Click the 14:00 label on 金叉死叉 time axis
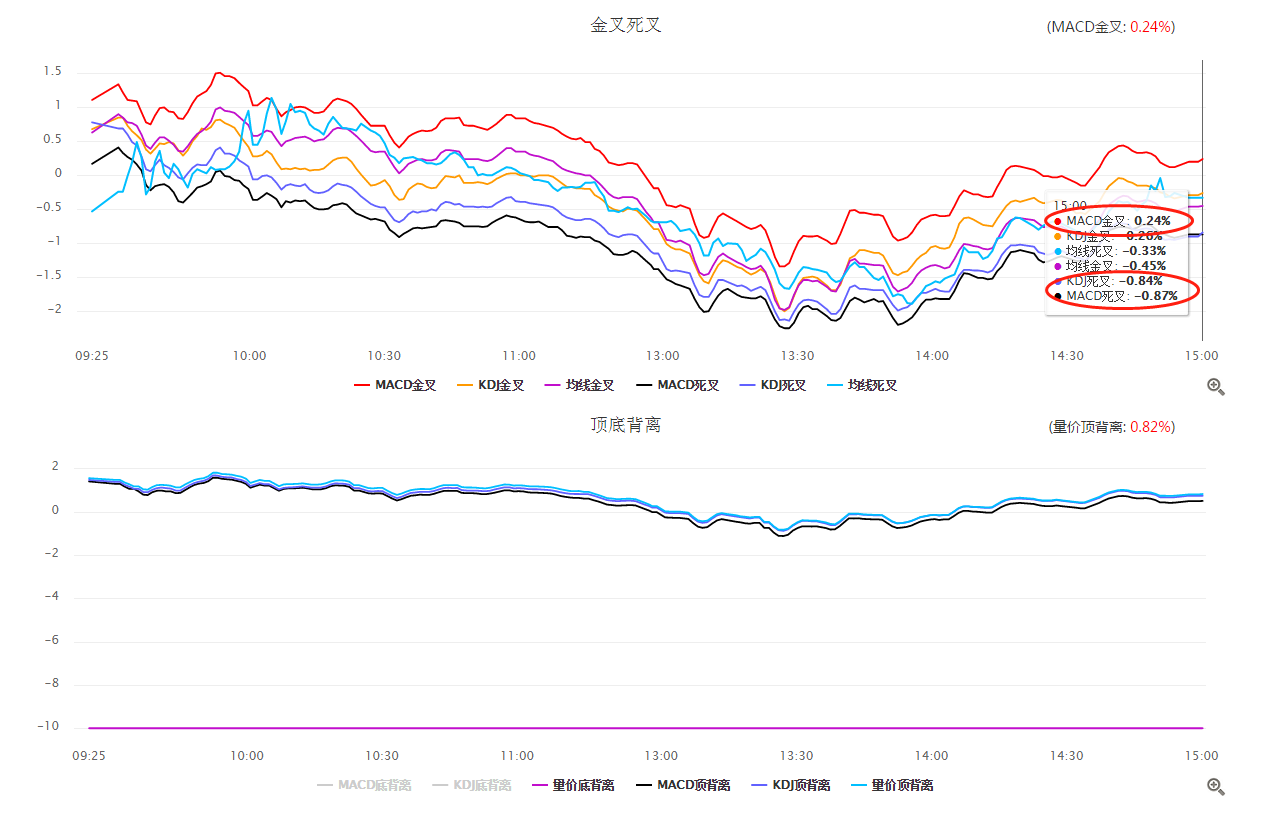Image resolution: width=1285 pixels, height=830 pixels. click(x=932, y=355)
